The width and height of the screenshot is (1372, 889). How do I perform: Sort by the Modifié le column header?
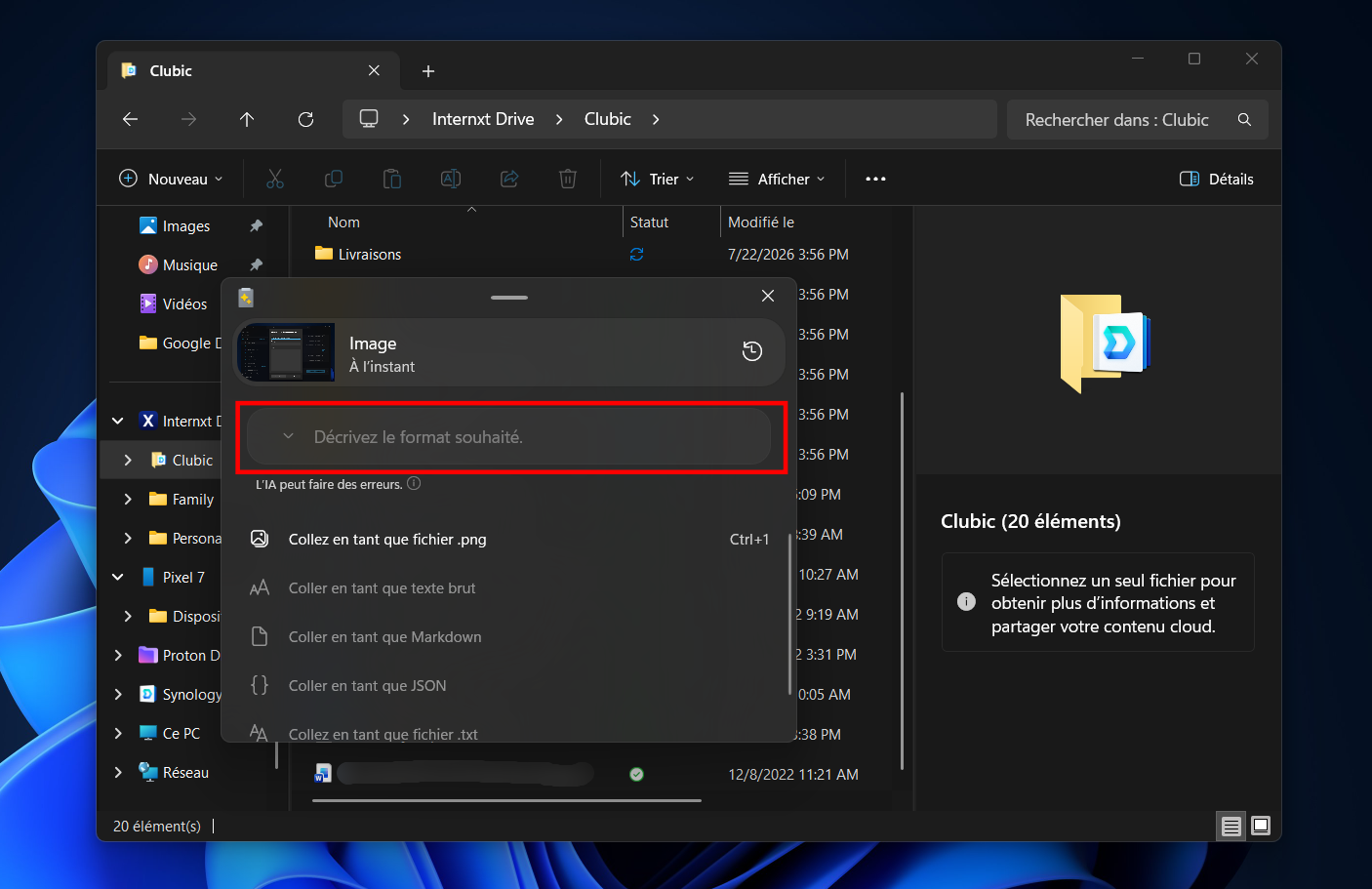click(761, 222)
